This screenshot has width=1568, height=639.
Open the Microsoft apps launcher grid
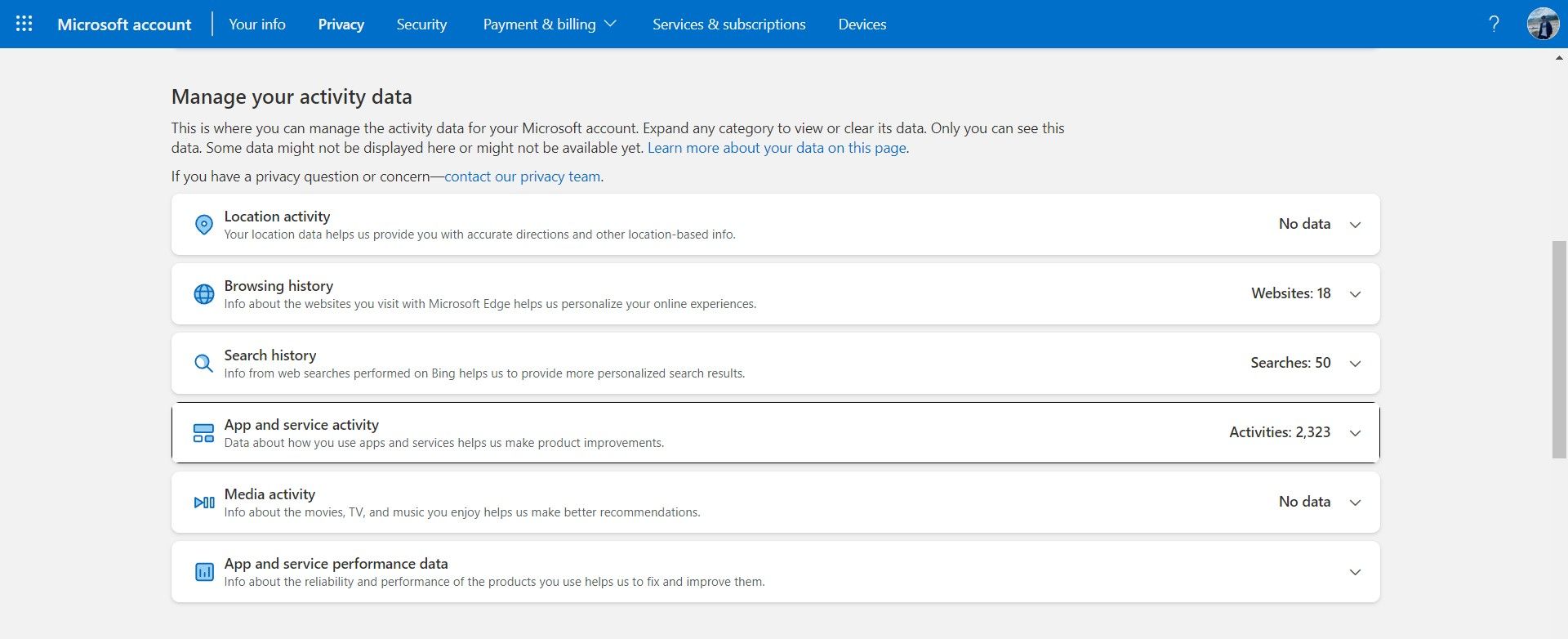click(x=24, y=24)
